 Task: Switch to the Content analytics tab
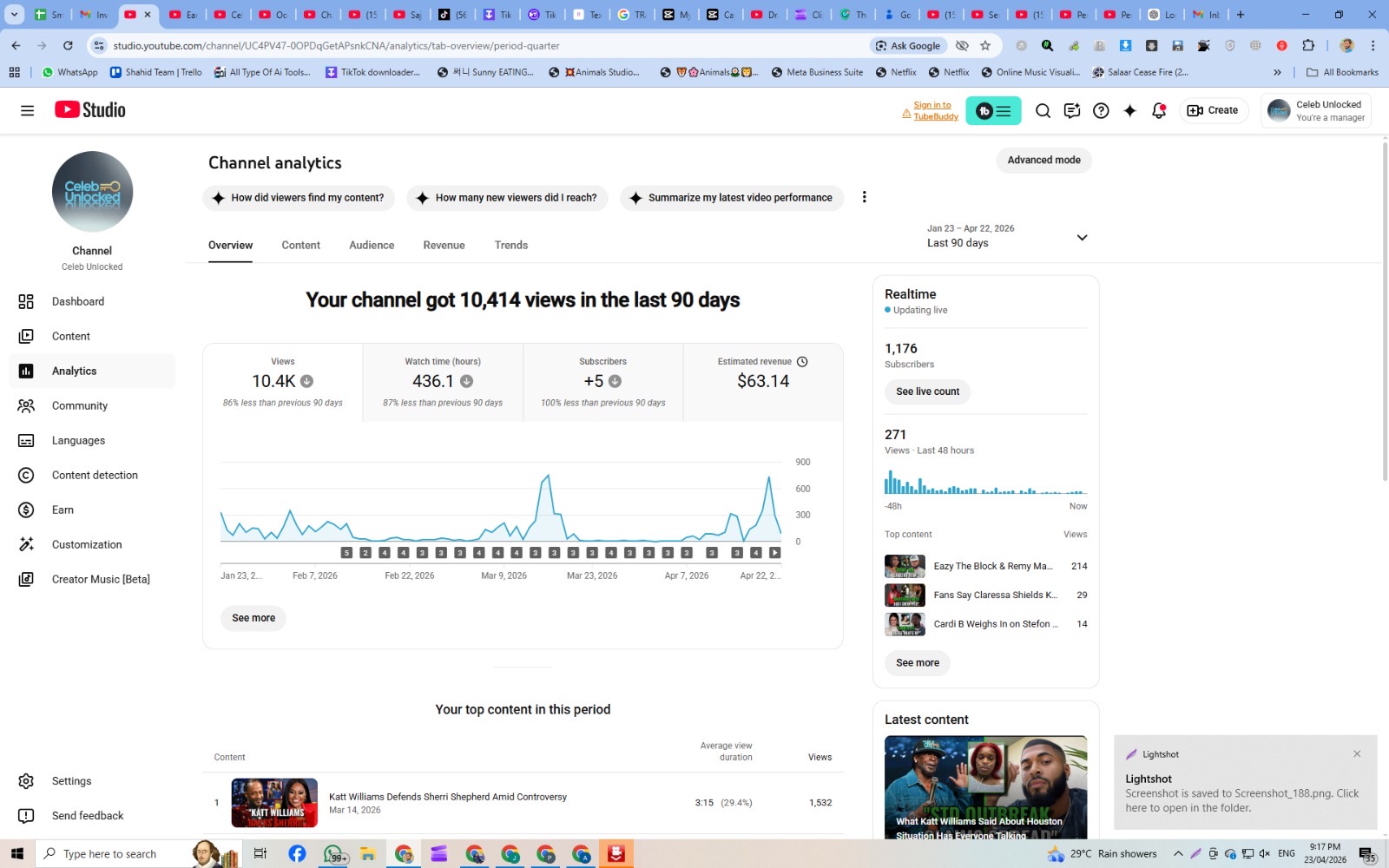tap(300, 246)
